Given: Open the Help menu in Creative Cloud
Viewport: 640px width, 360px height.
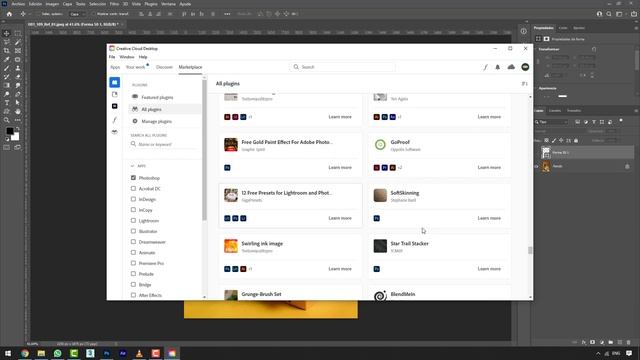Looking at the screenshot, I should pyautogui.click(x=143, y=57).
